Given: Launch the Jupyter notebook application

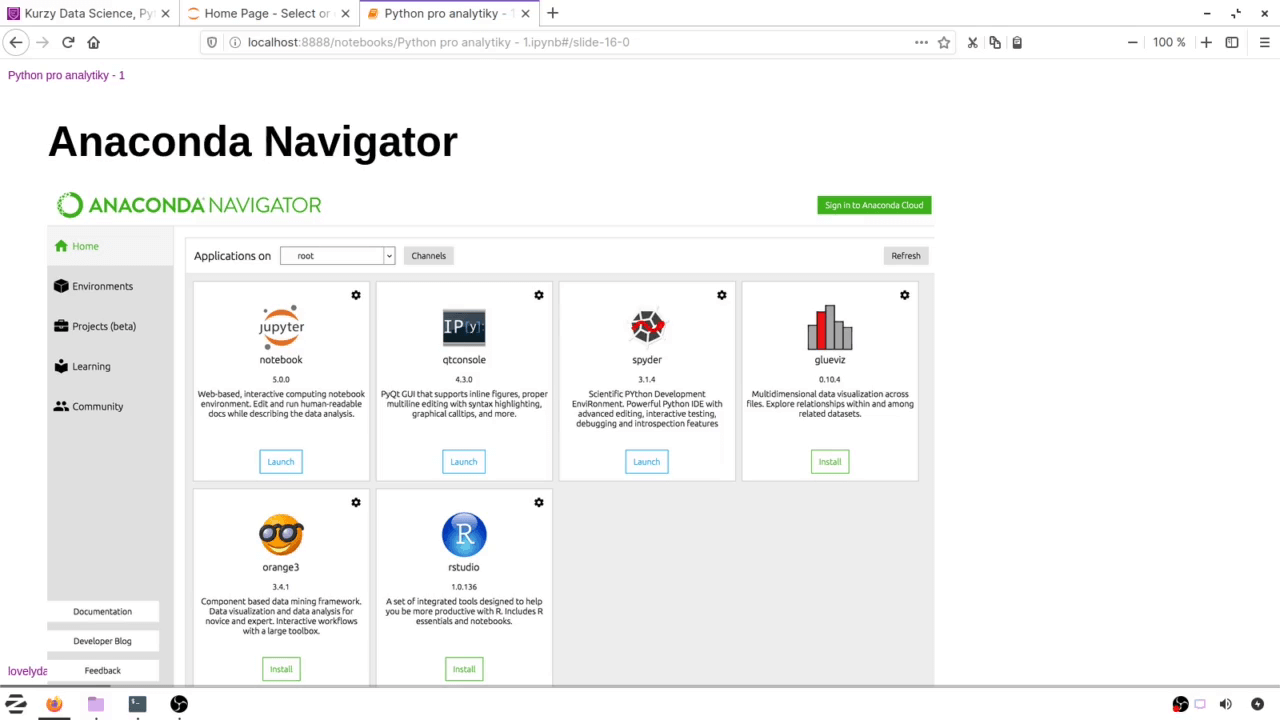Looking at the screenshot, I should click(x=281, y=462).
